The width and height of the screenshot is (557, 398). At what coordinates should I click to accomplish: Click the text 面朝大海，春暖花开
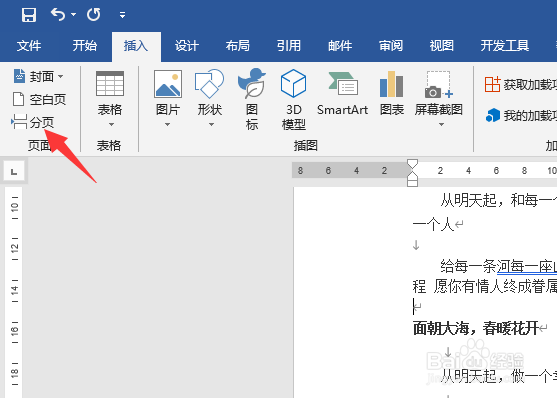pyautogui.click(x=475, y=328)
